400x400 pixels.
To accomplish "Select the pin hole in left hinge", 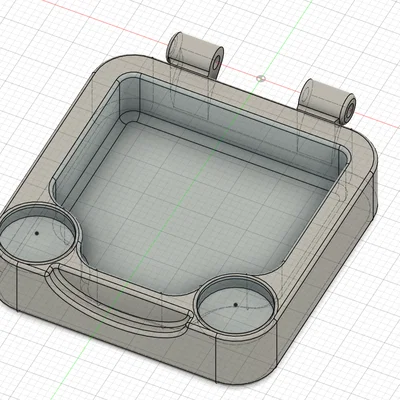I will (x=218, y=62).
